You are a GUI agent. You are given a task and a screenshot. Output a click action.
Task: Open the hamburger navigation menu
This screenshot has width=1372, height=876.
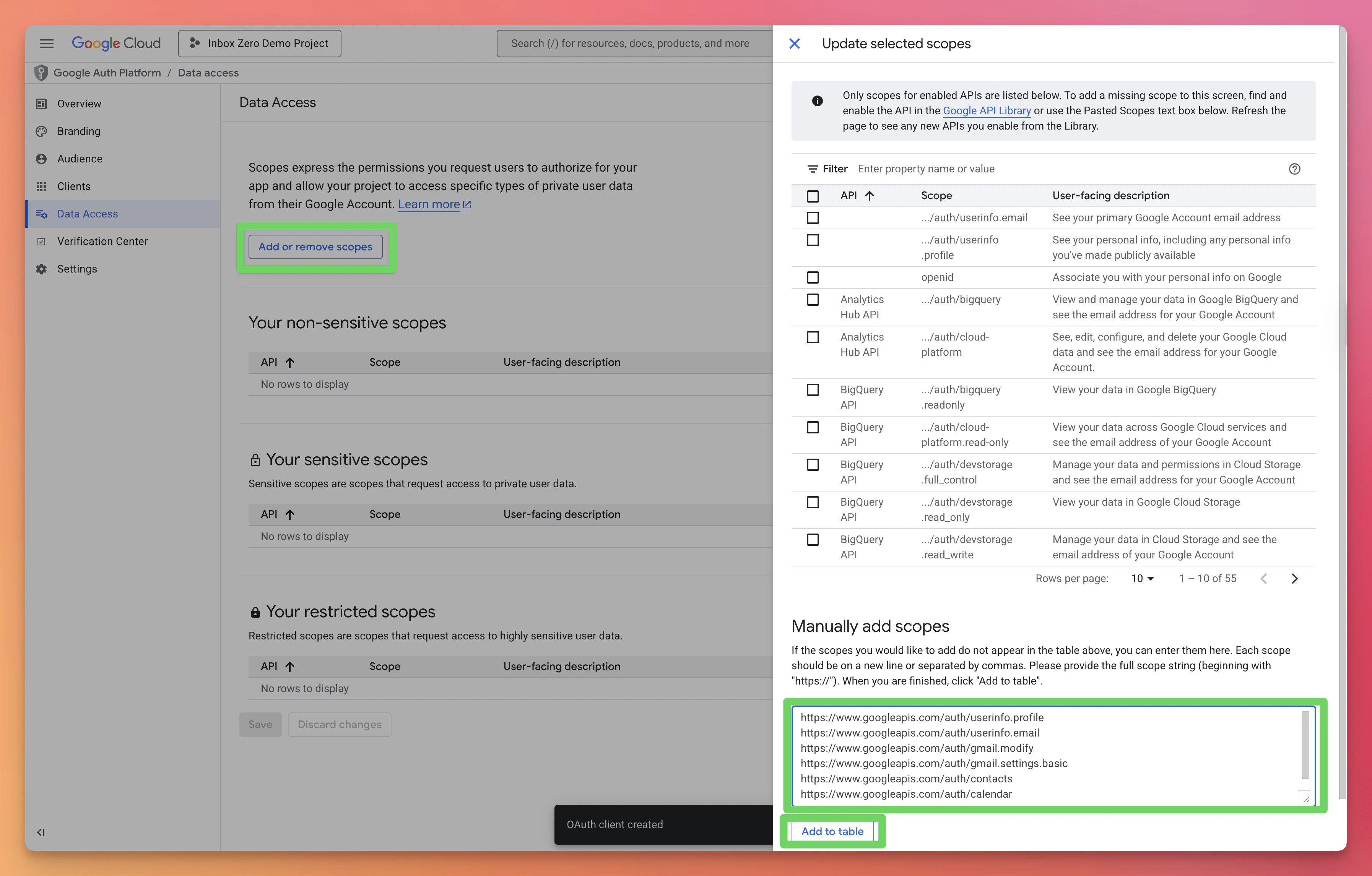[46, 43]
